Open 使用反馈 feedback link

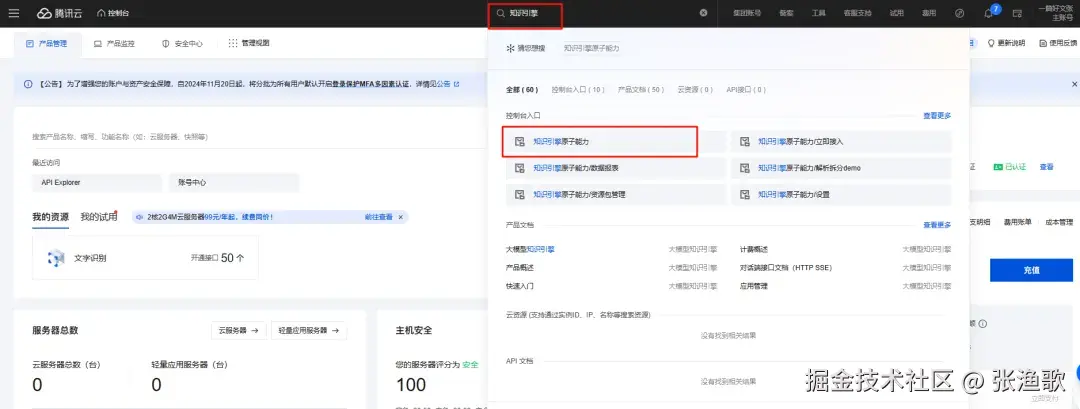point(1057,43)
